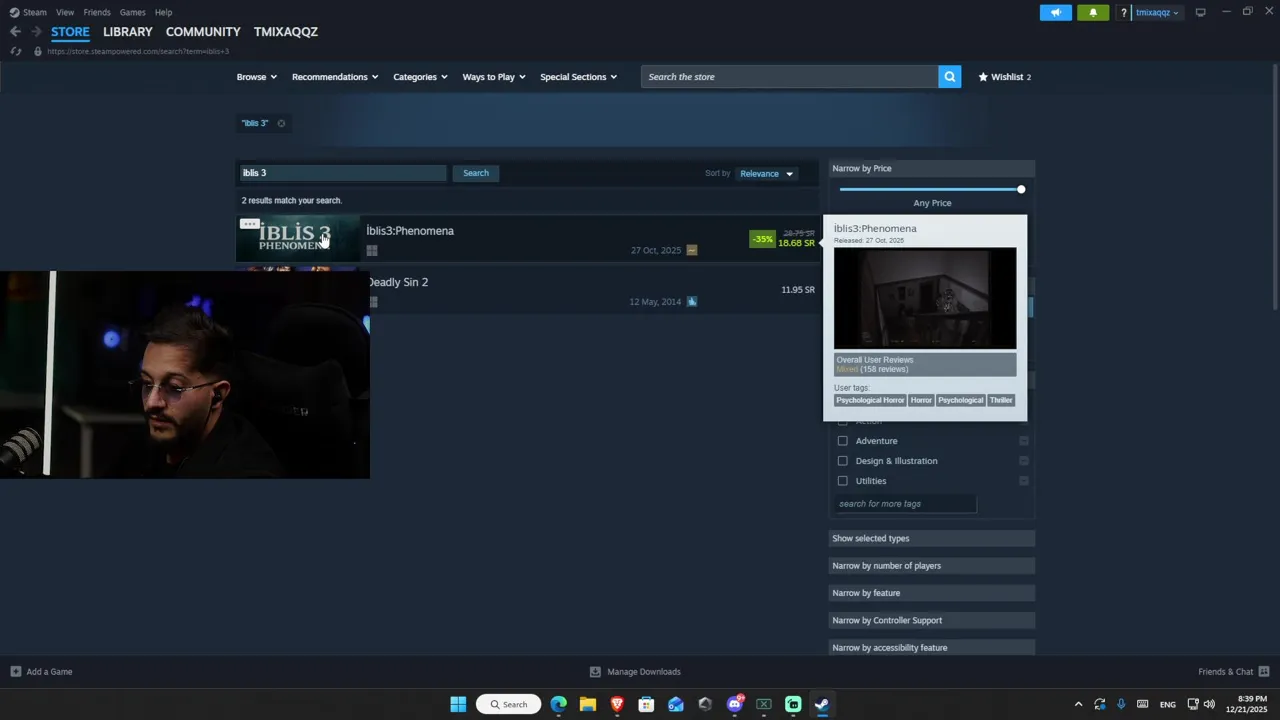The height and width of the screenshot is (720, 1280).
Task: Open the Sort by Relevance dropdown
Action: click(x=766, y=174)
